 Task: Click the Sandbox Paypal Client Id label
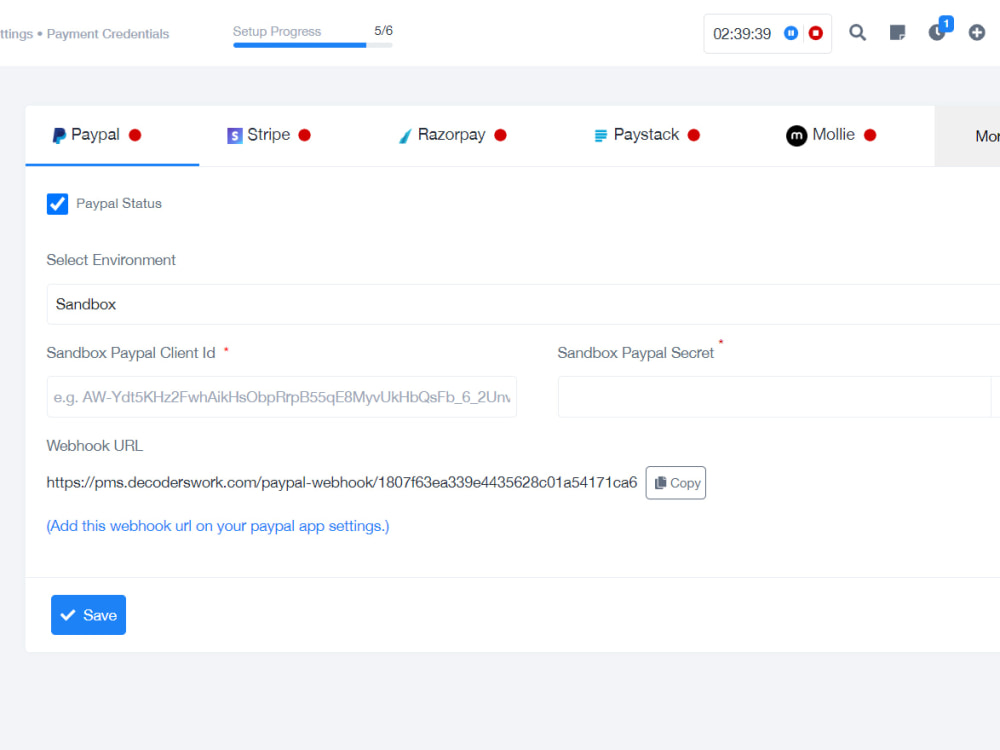(131, 353)
